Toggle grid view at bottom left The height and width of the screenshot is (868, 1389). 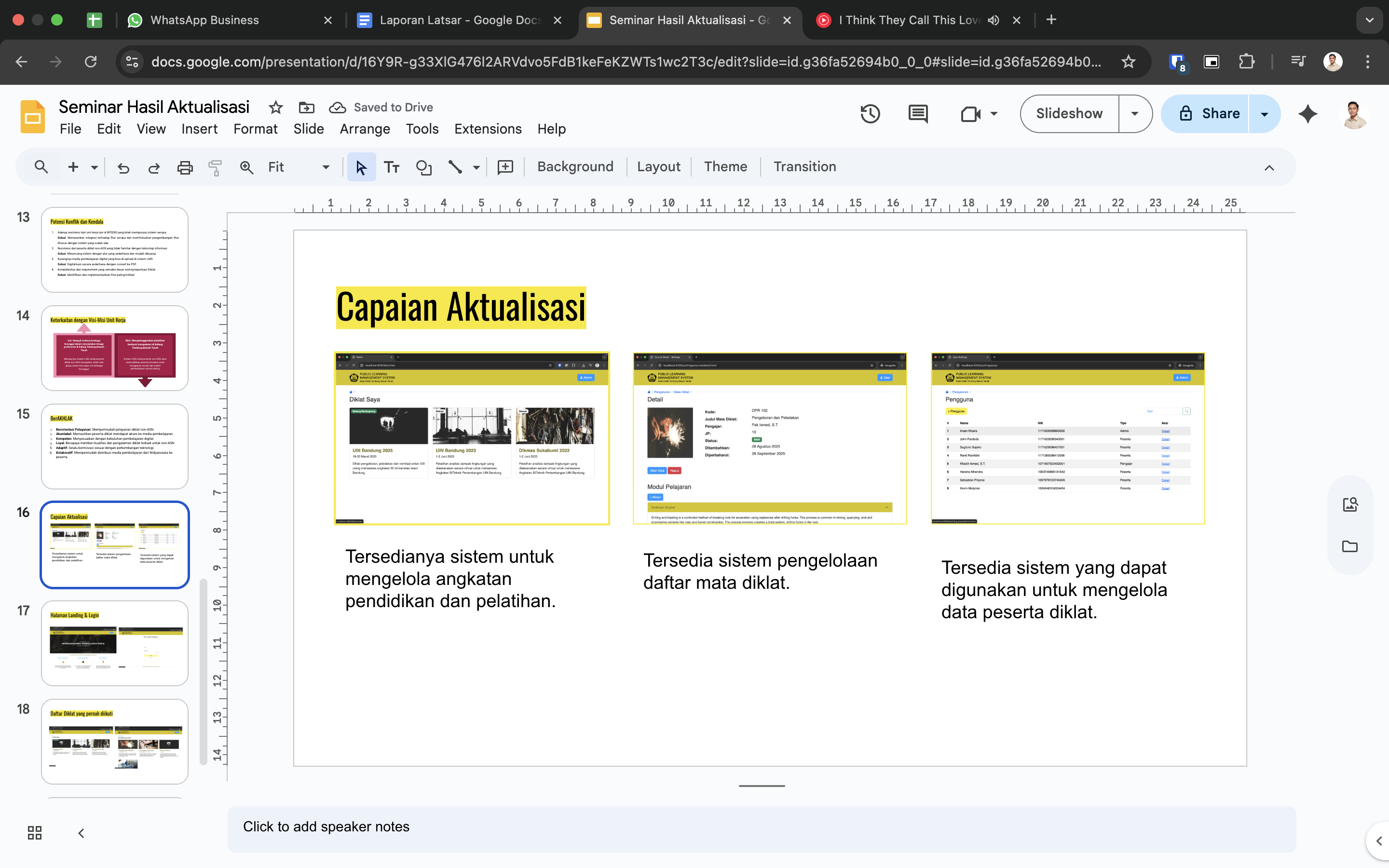[34, 832]
